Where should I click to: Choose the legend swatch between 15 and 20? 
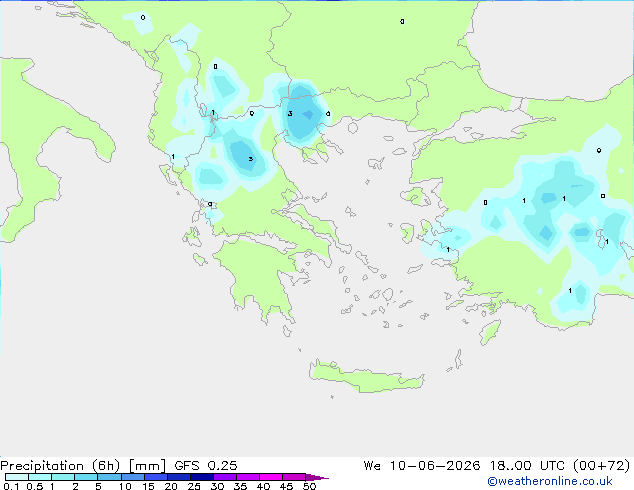[156, 477]
